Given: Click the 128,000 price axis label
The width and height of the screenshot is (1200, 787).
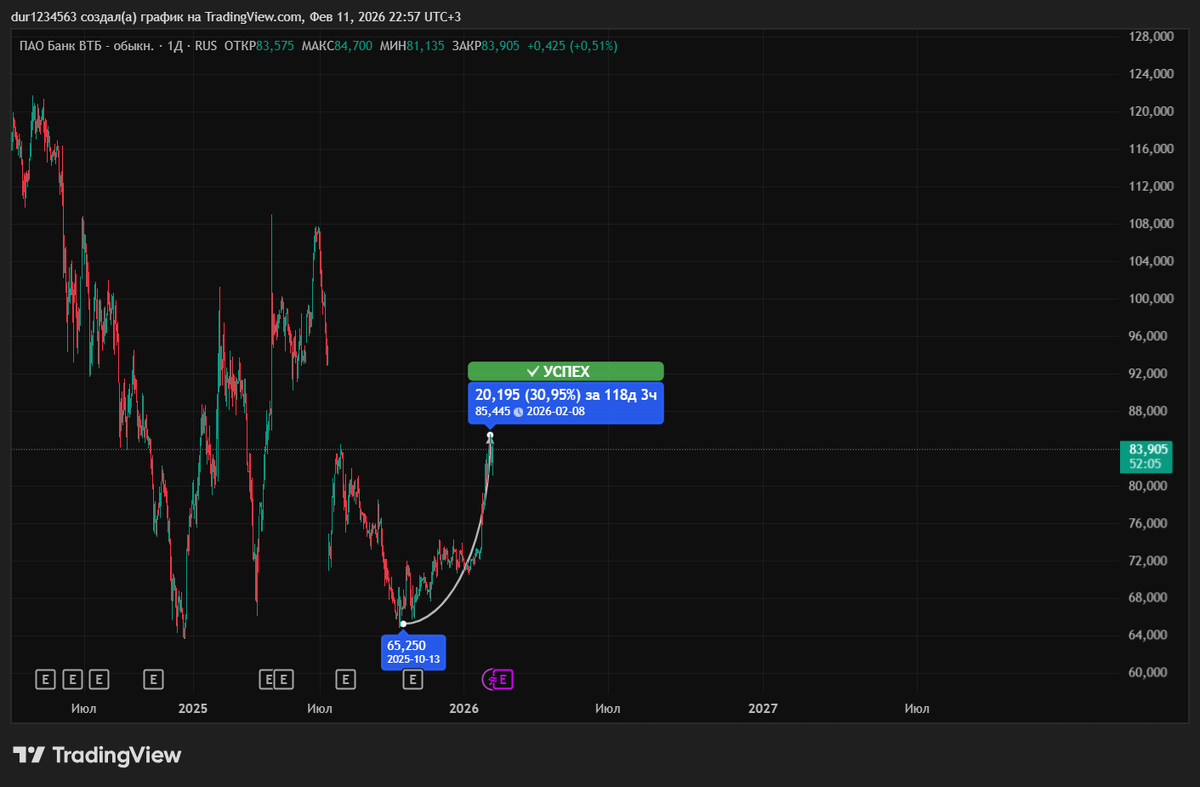Looking at the screenshot, I should [1150, 36].
